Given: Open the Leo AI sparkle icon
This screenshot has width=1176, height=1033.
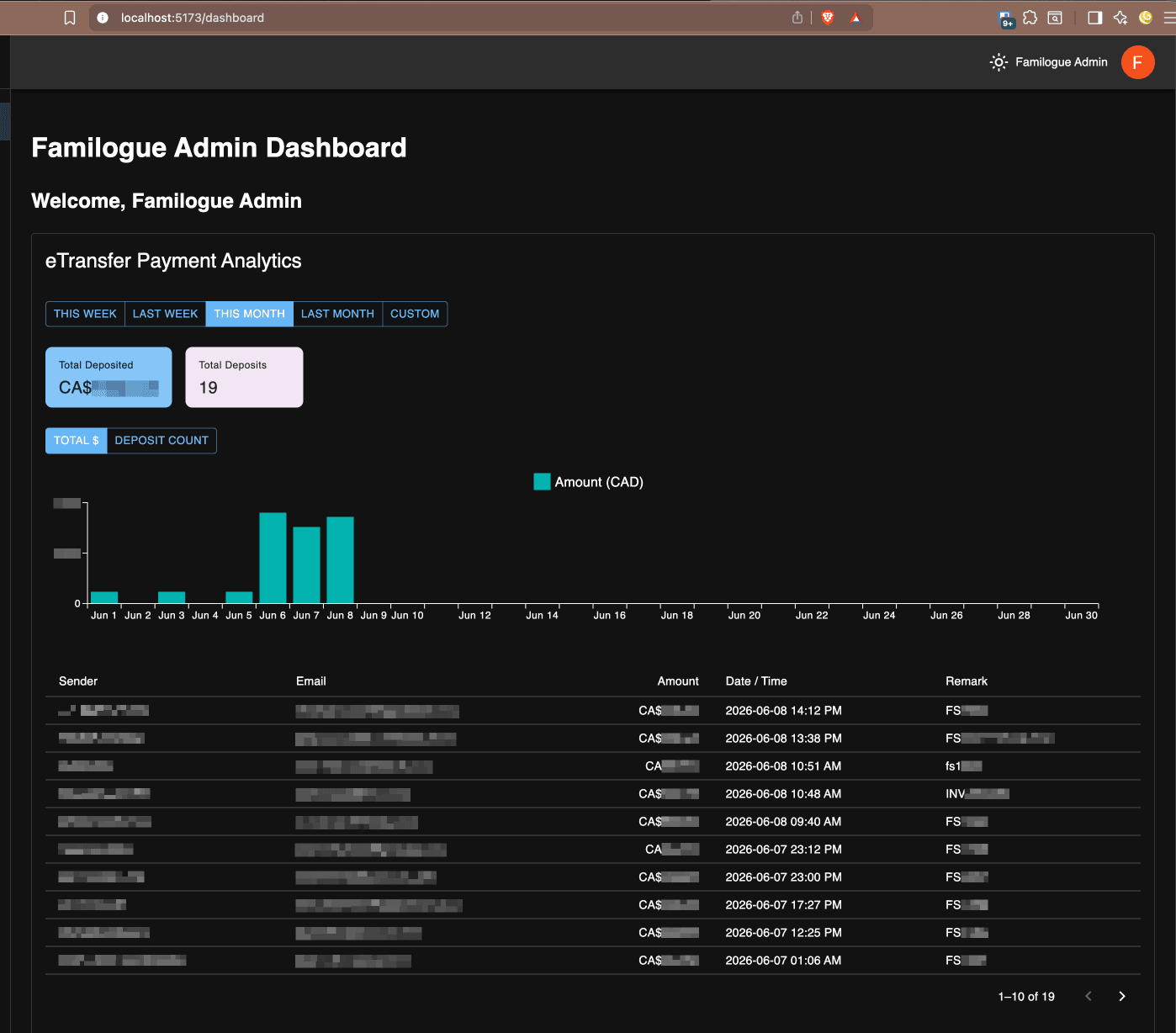Looking at the screenshot, I should pos(1120,18).
